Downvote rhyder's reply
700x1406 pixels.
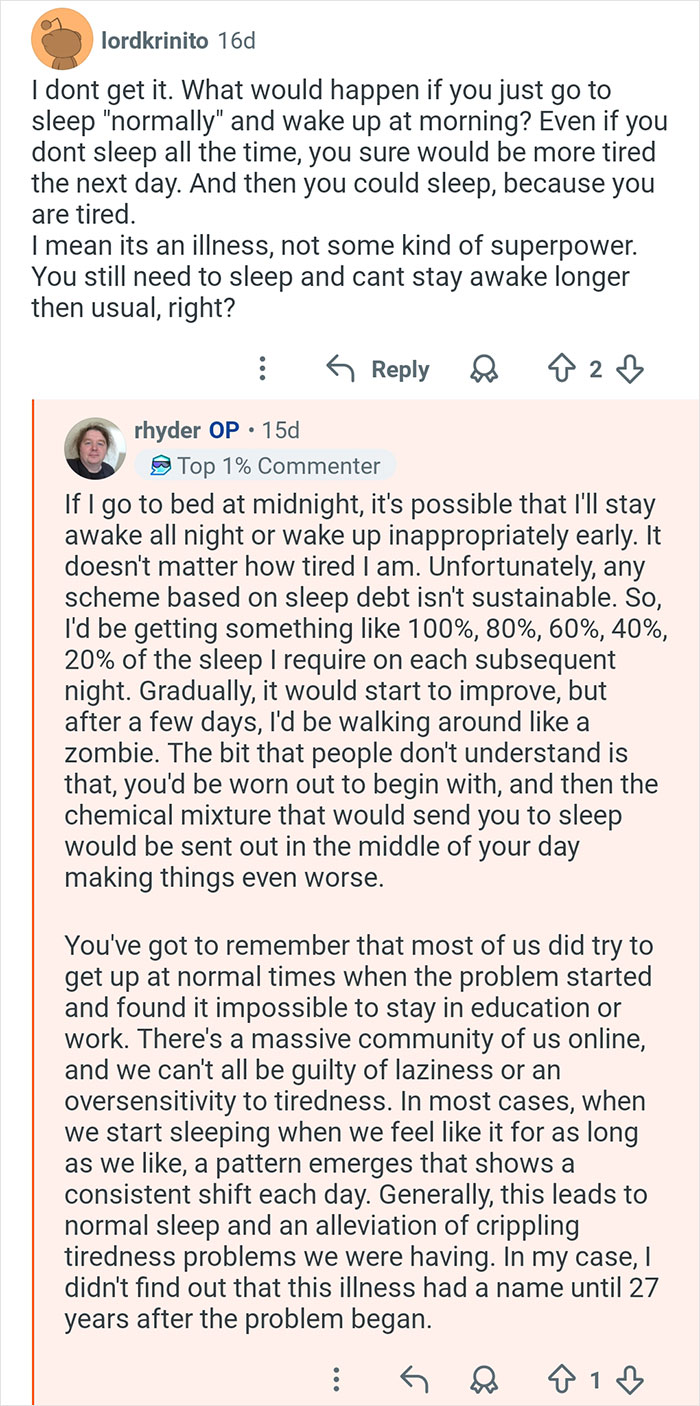tap(629, 1378)
